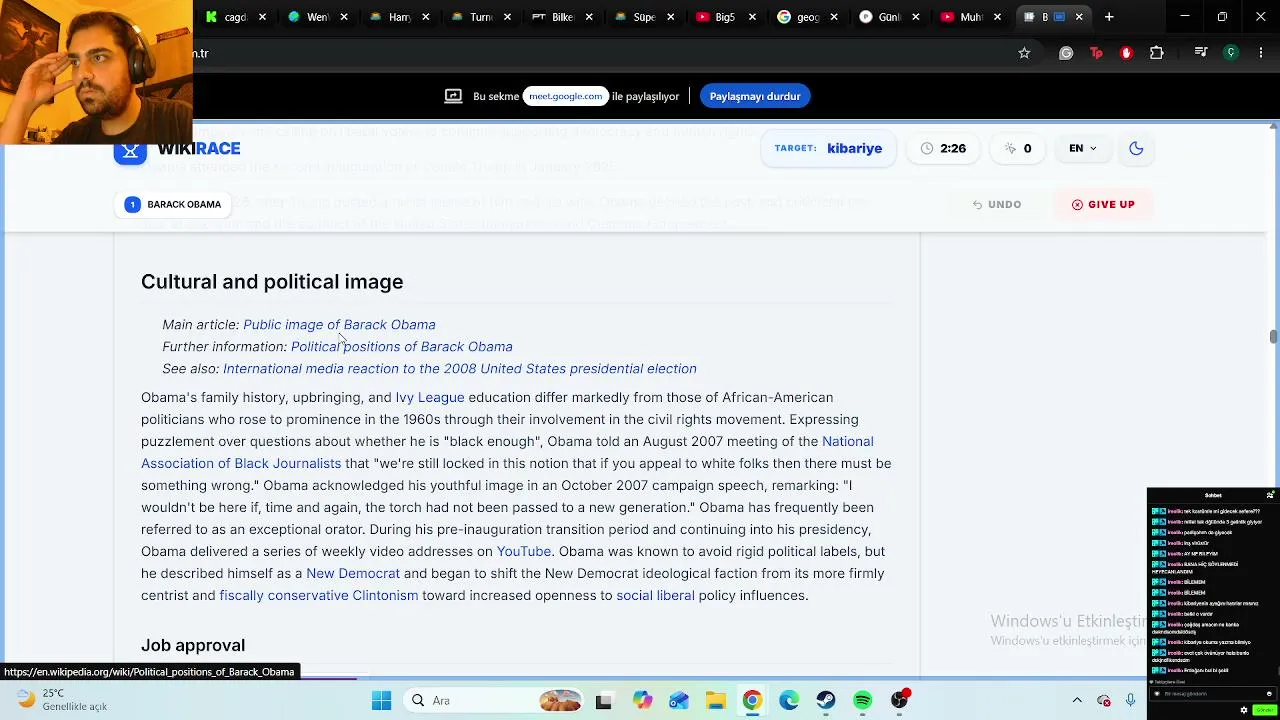The height and width of the screenshot is (720, 1280).
Task: Follow the YouTube link in the article
Action: pos(524,551)
